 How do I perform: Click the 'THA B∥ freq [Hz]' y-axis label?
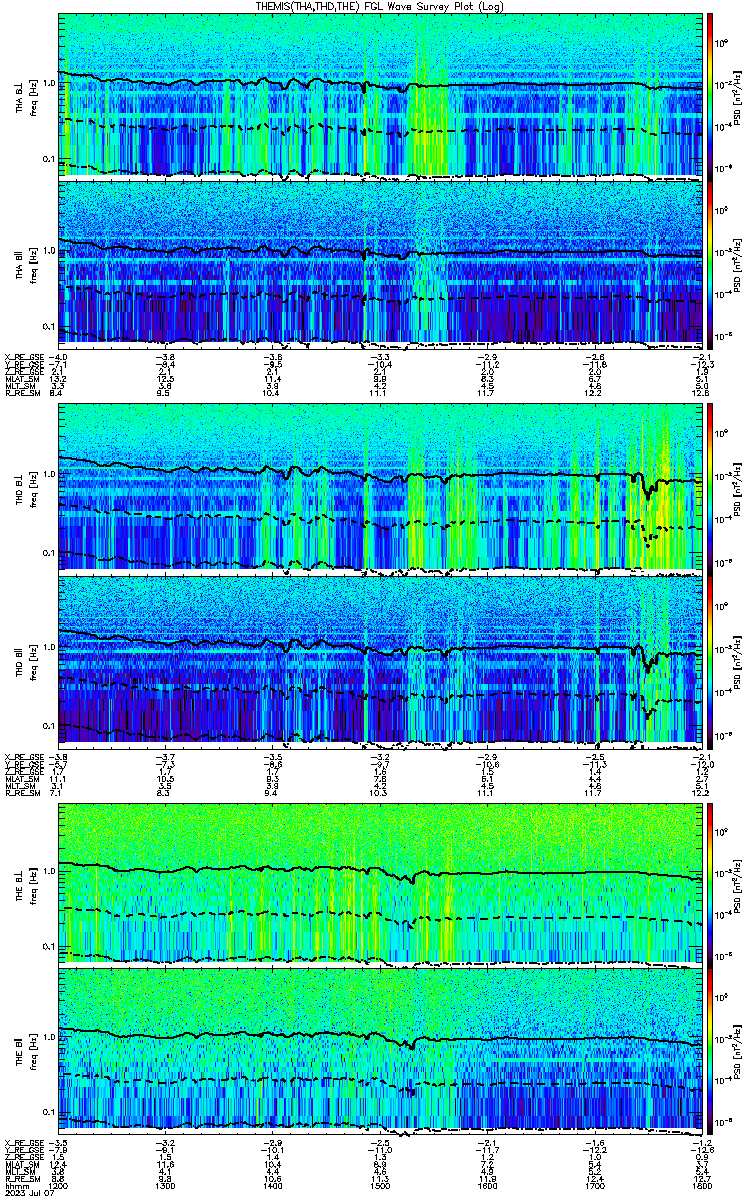(x=25, y=264)
